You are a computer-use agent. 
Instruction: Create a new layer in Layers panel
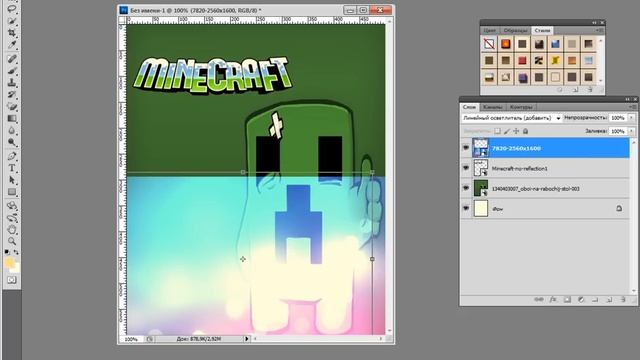coord(609,300)
